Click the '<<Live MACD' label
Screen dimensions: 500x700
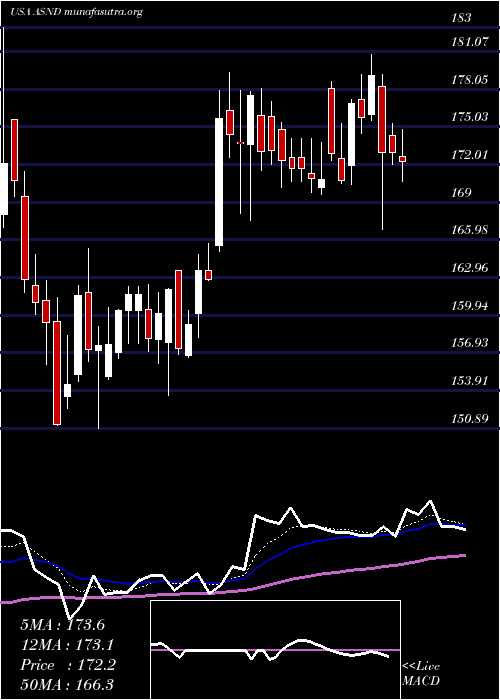tap(421, 674)
